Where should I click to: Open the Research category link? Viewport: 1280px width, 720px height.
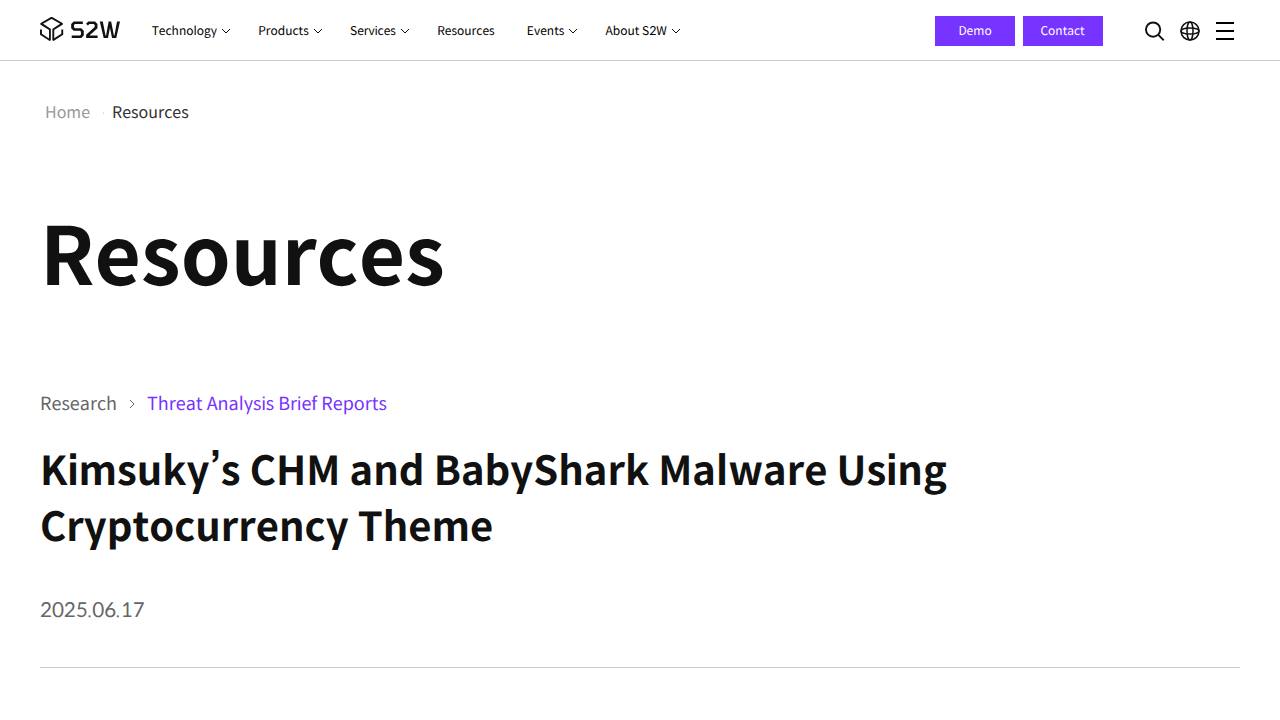tap(78, 403)
